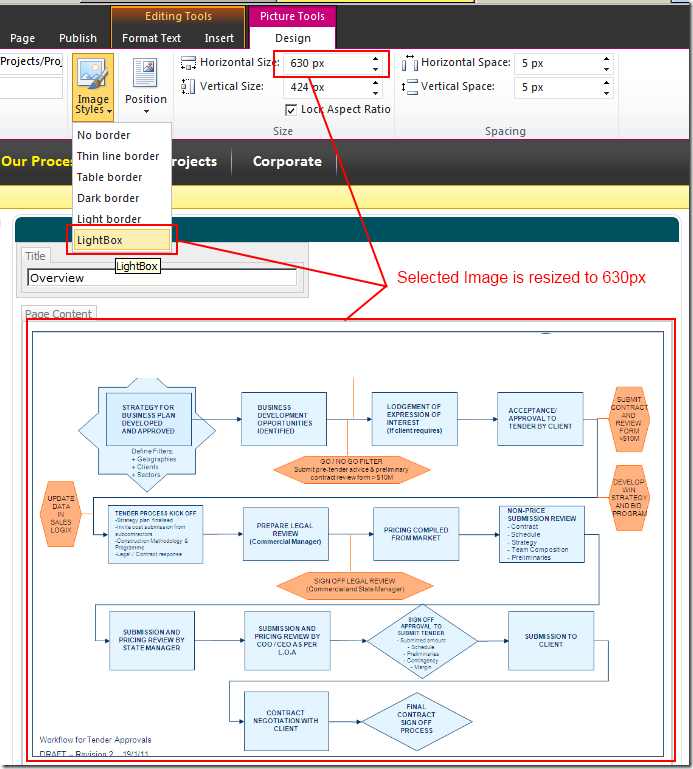Click the Horizontal Size ruler icon
Screen dimensions: 693x769
point(188,63)
